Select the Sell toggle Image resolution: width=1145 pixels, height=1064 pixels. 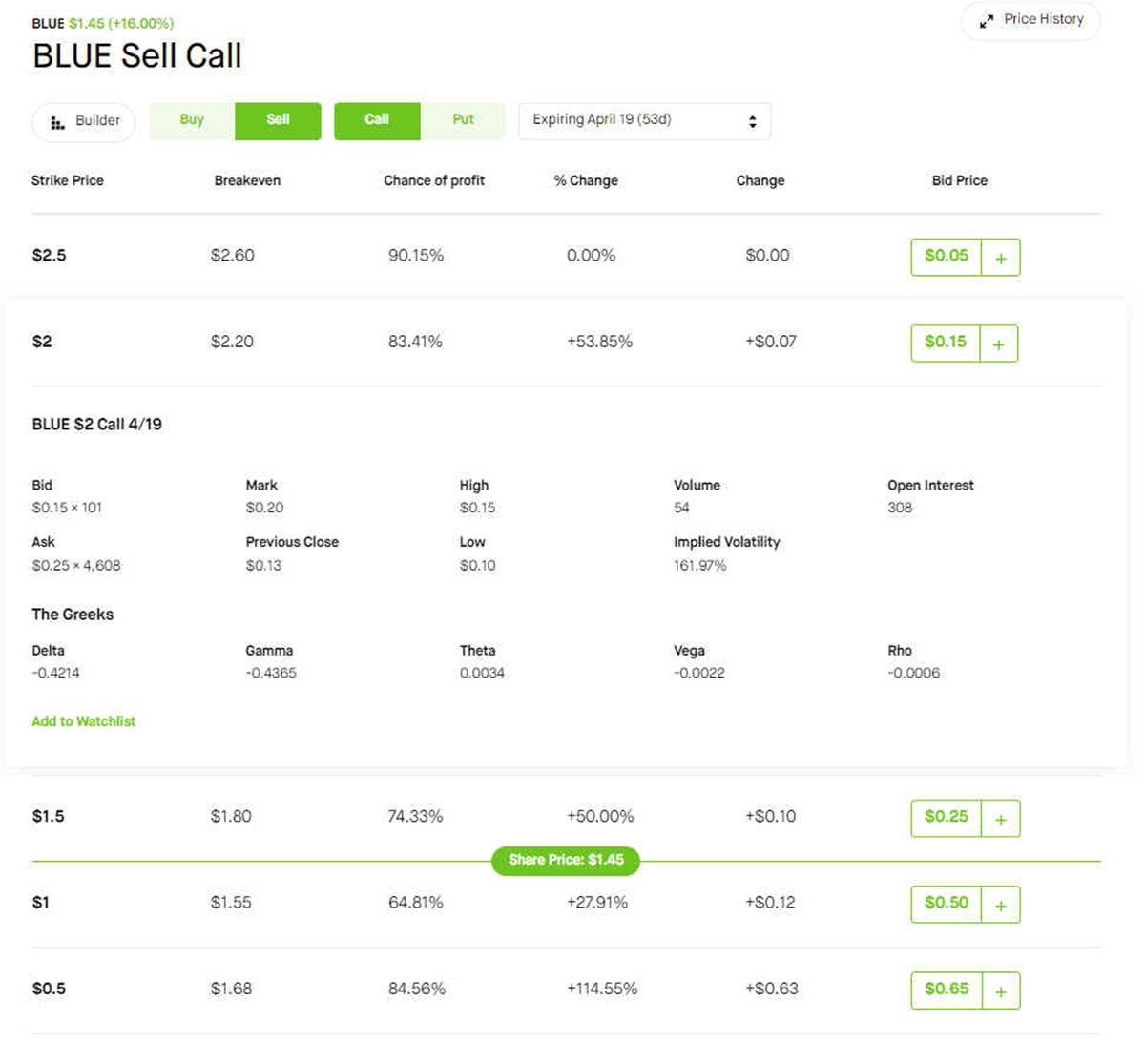coord(278,120)
